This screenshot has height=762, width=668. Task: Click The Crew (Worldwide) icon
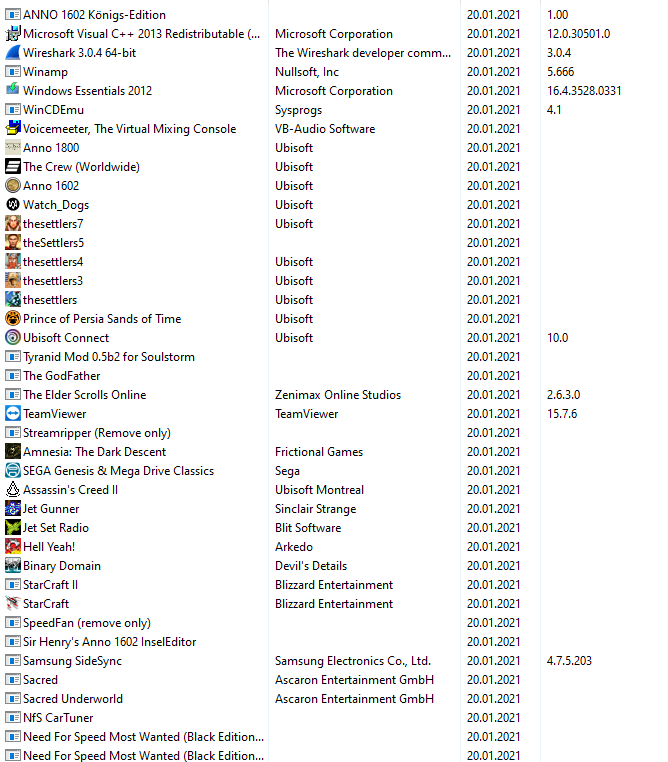click(x=13, y=166)
